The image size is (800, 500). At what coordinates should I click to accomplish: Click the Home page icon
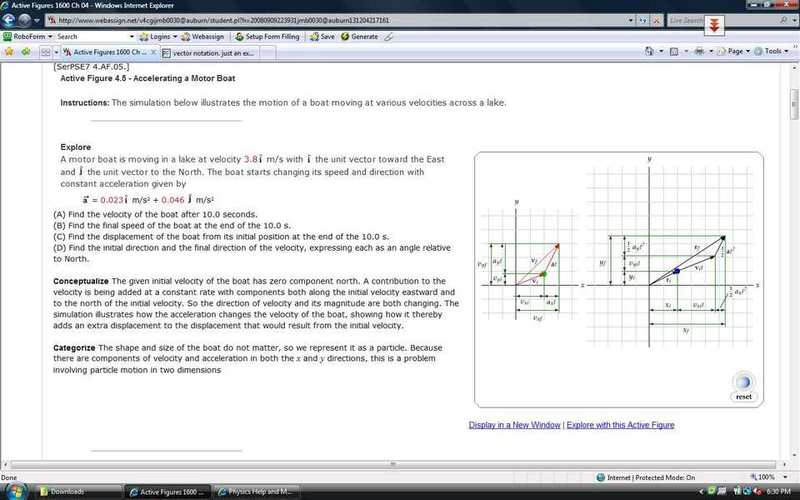pyautogui.click(x=649, y=52)
